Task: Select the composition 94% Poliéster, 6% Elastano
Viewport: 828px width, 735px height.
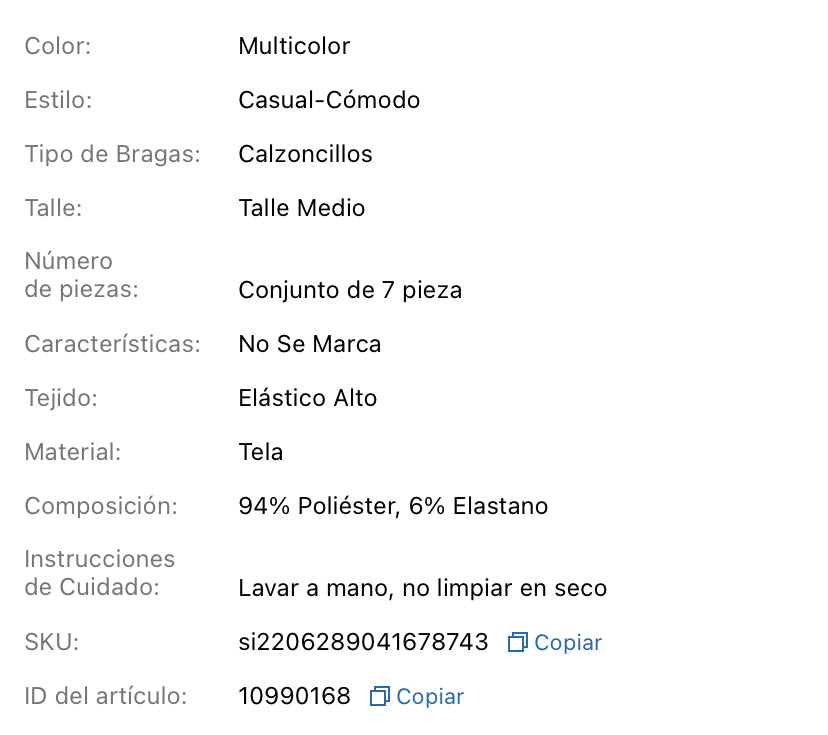Action: click(x=392, y=506)
